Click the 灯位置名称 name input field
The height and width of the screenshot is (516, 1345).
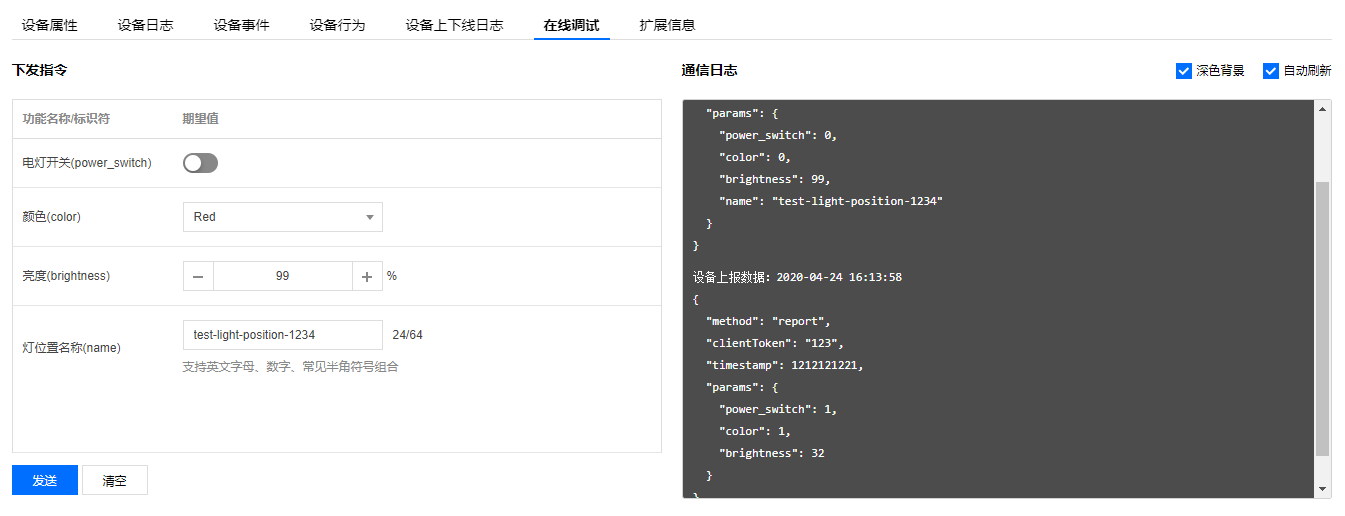click(x=283, y=335)
